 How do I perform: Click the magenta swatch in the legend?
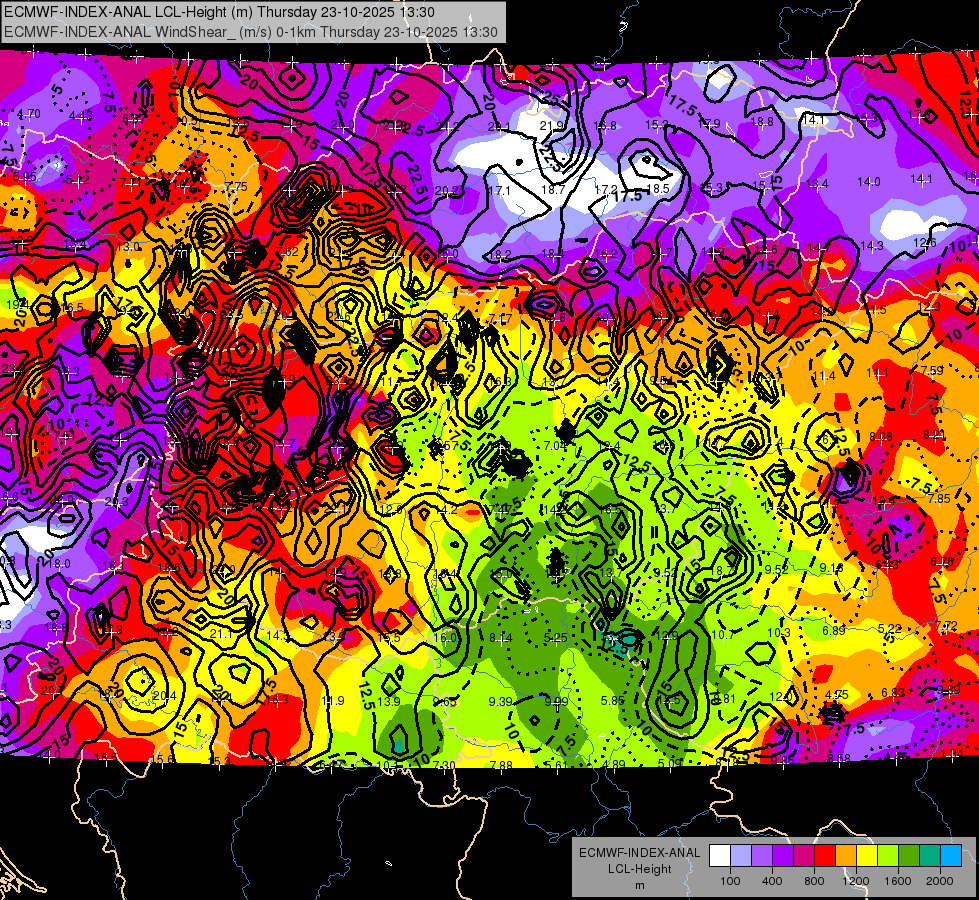click(x=804, y=856)
